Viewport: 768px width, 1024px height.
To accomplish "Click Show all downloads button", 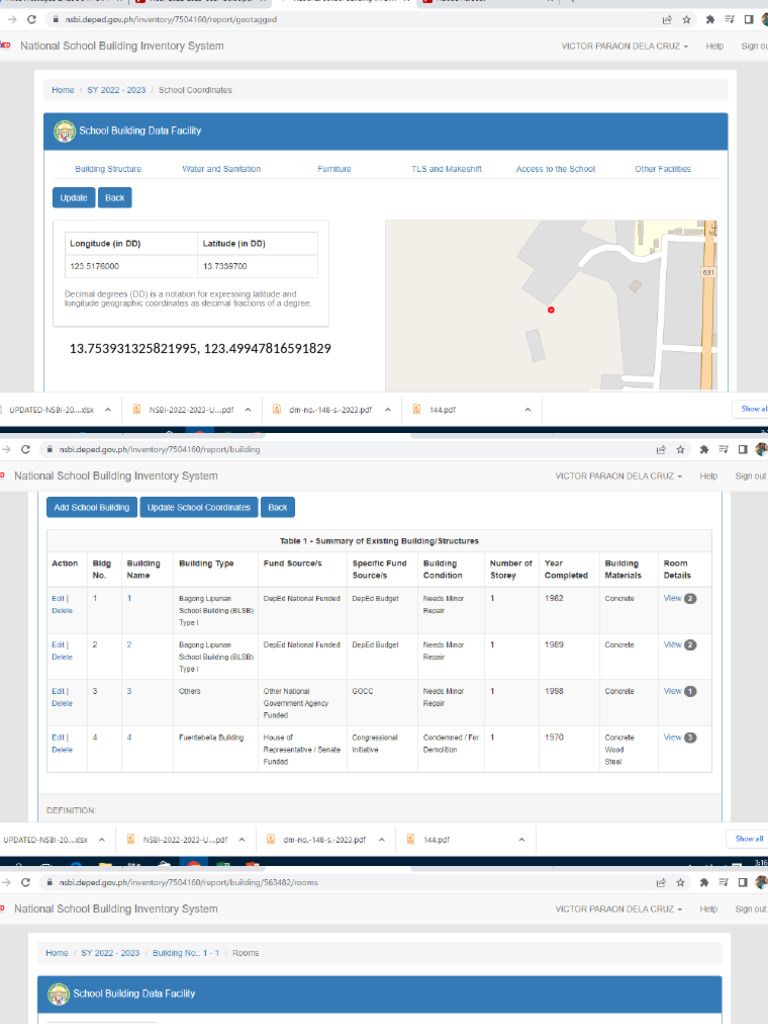I will pyautogui.click(x=750, y=409).
